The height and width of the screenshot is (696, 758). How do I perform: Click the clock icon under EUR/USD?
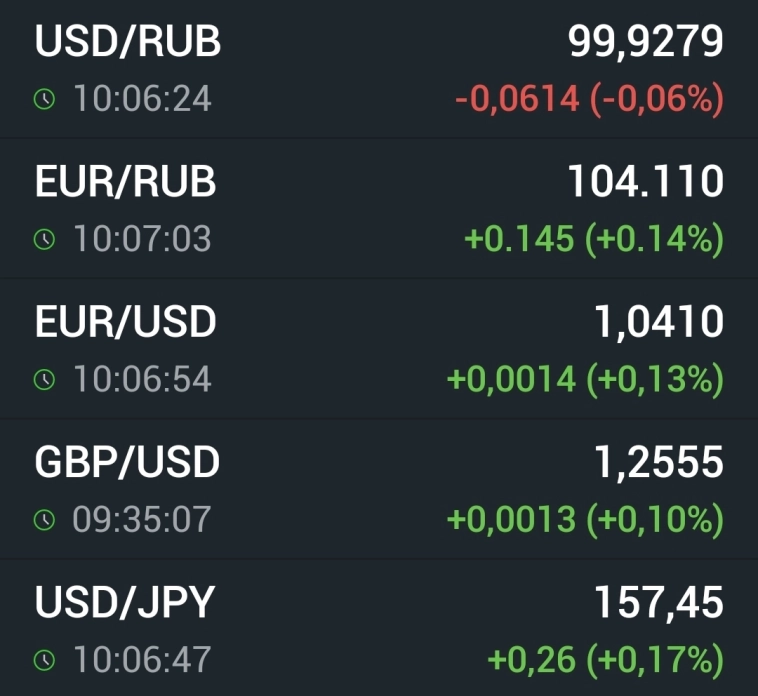[x=43, y=380]
